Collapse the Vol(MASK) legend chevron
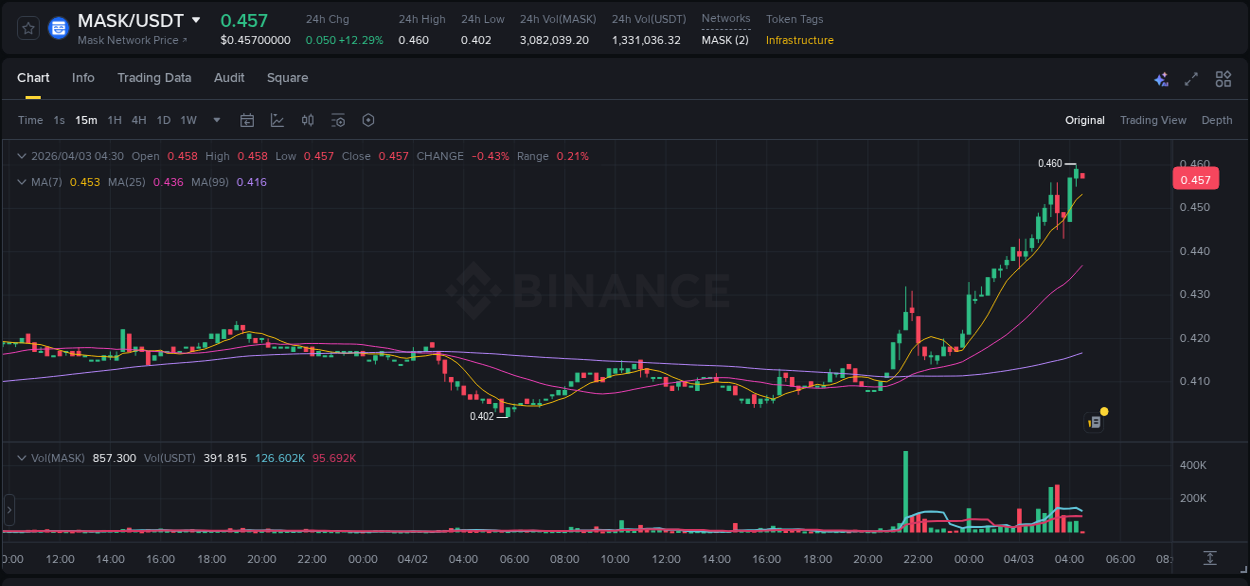This screenshot has height=586, width=1250. [x=22, y=458]
